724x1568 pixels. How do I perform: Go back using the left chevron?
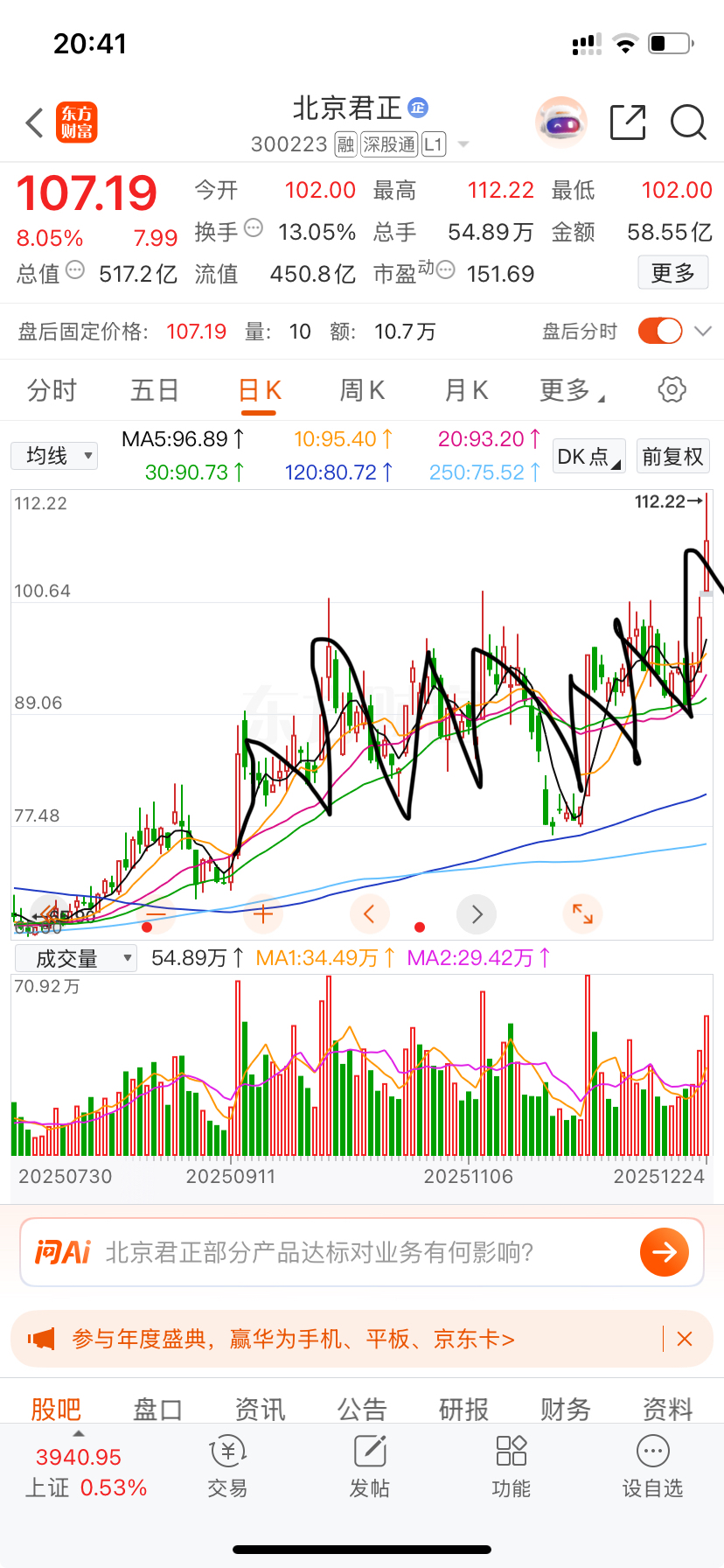pos(34,122)
